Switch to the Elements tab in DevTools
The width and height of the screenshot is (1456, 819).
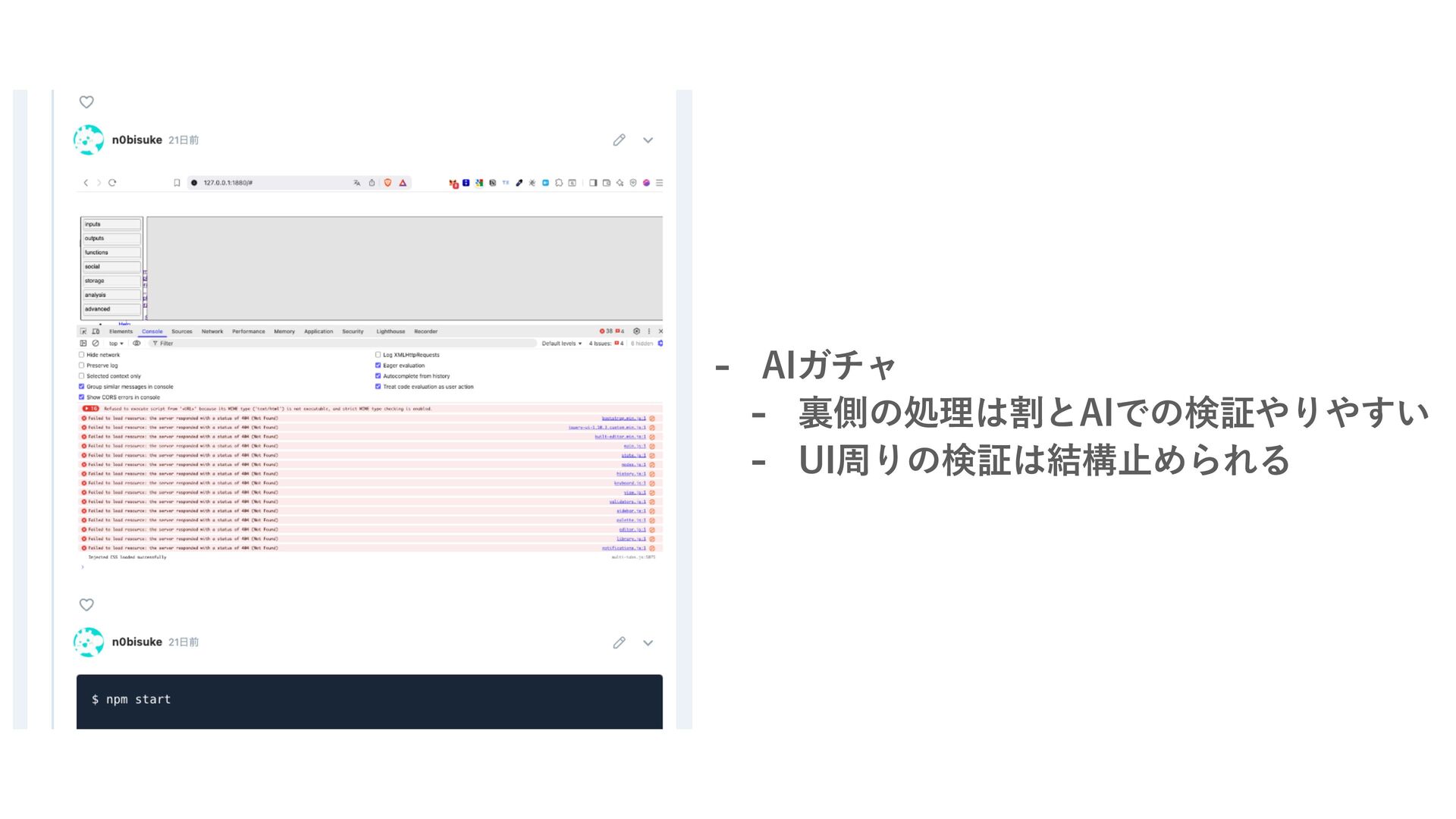[x=121, y=331]
